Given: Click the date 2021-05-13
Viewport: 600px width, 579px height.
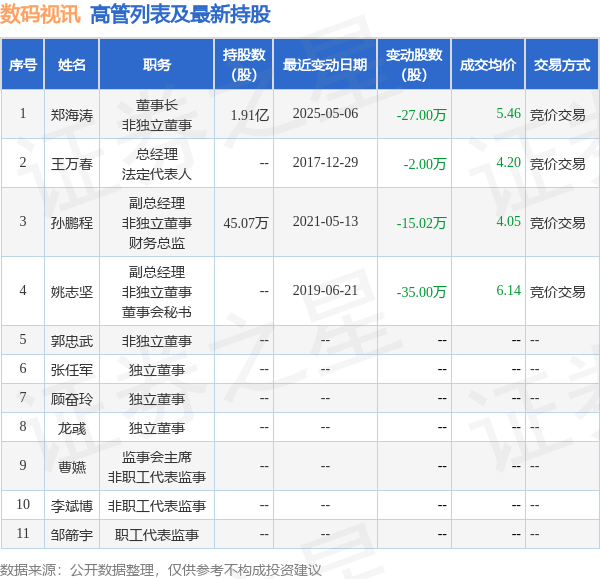Looking at the screenshot, I should point(325,221).
